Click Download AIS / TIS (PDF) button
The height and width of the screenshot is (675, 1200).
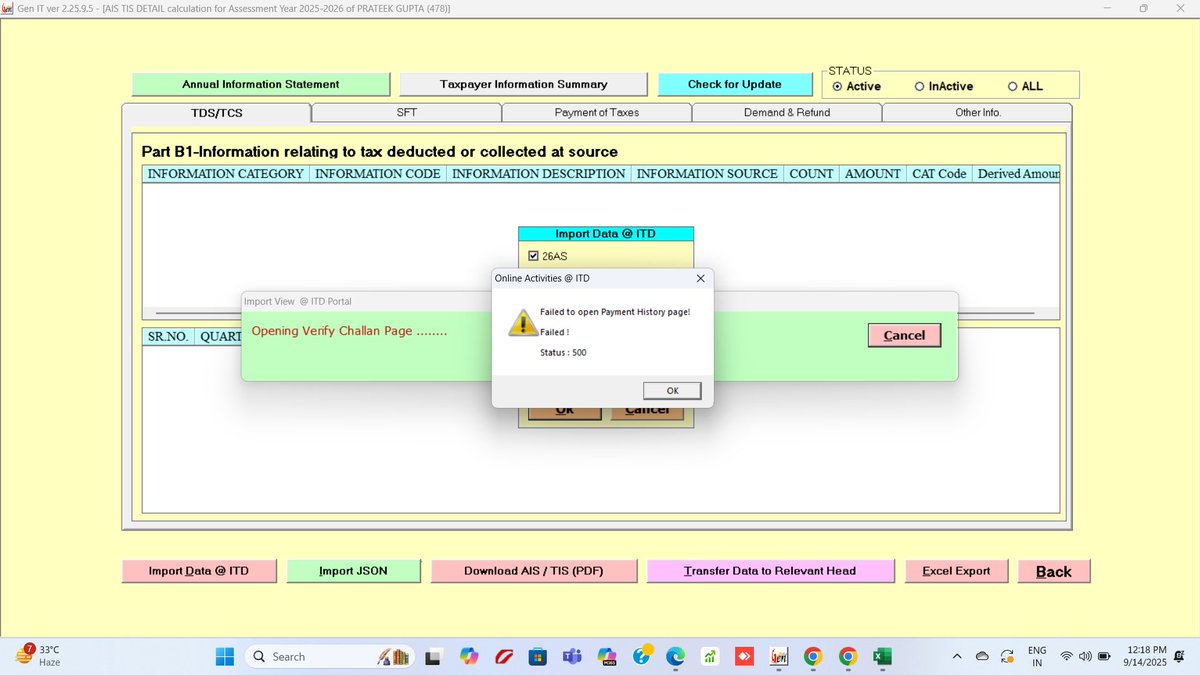(x=534, y=571)
